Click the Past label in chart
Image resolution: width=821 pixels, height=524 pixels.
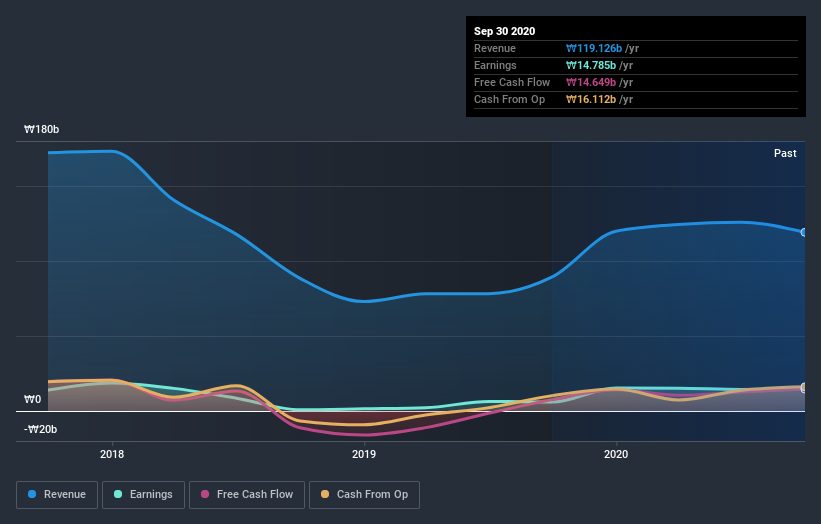coord(785,153)
